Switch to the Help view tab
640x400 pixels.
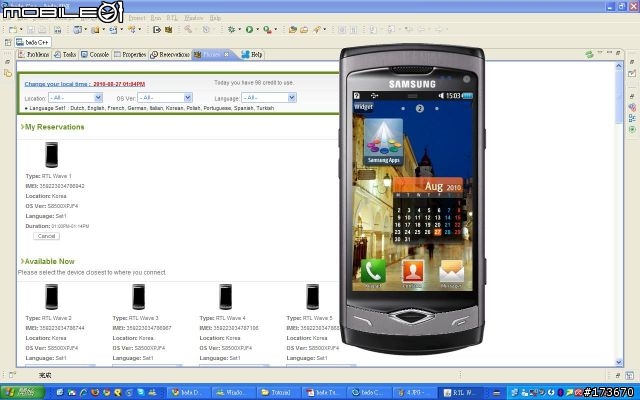(x=252, y=54)
